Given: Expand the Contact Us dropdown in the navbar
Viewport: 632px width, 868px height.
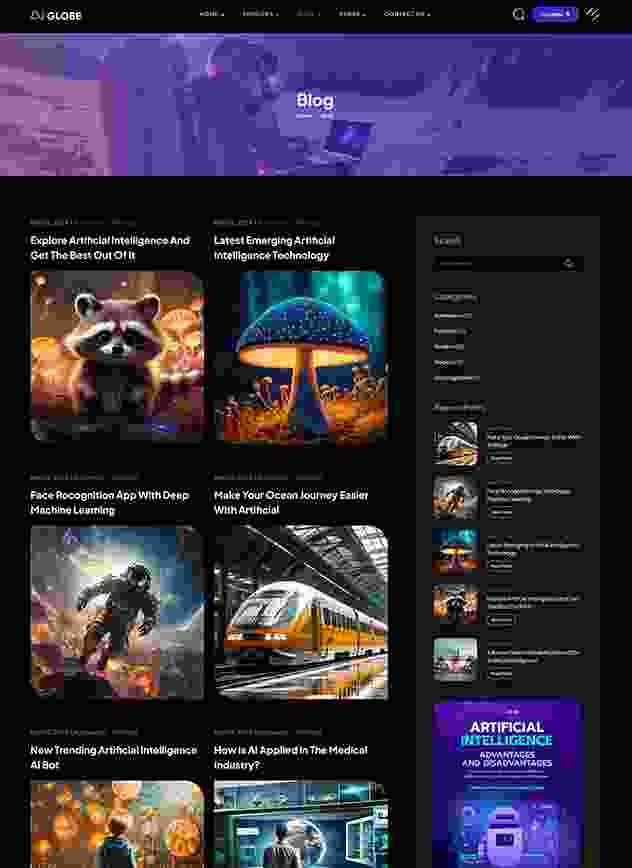Looking at the screenshot, I should click(407, 15).
